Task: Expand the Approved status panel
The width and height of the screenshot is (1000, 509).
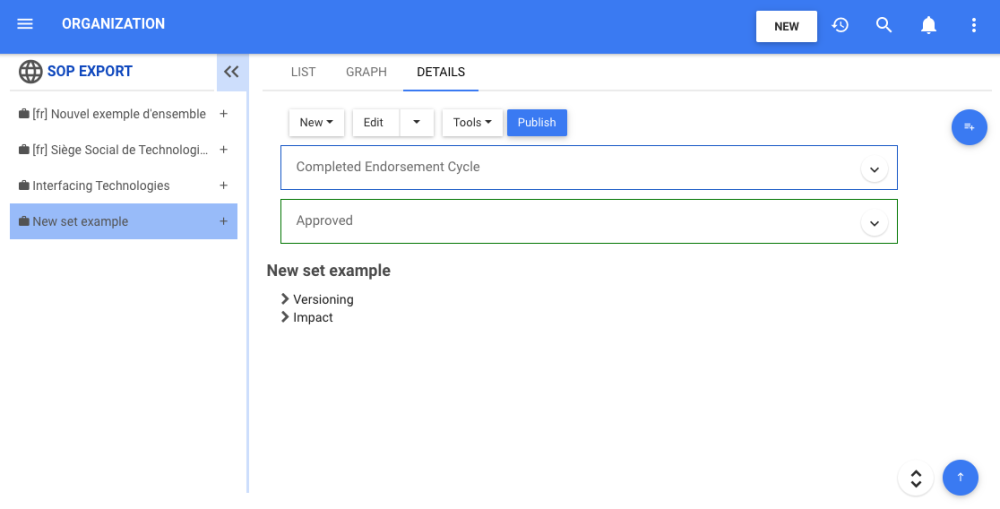Action: point(874,224)
